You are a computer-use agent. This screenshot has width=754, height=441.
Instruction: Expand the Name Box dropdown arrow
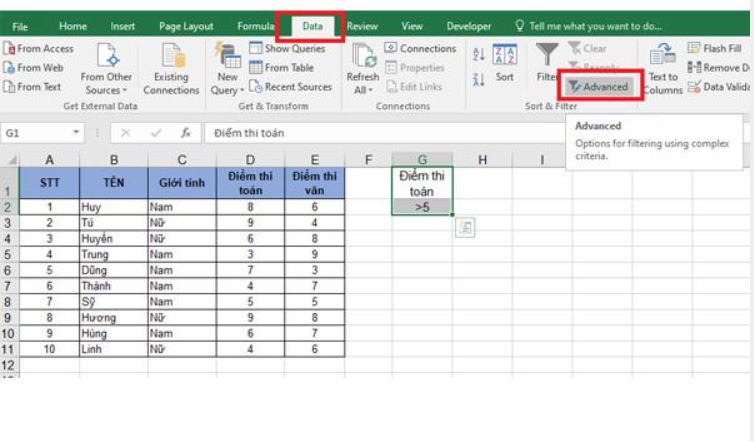click(76, 132)
